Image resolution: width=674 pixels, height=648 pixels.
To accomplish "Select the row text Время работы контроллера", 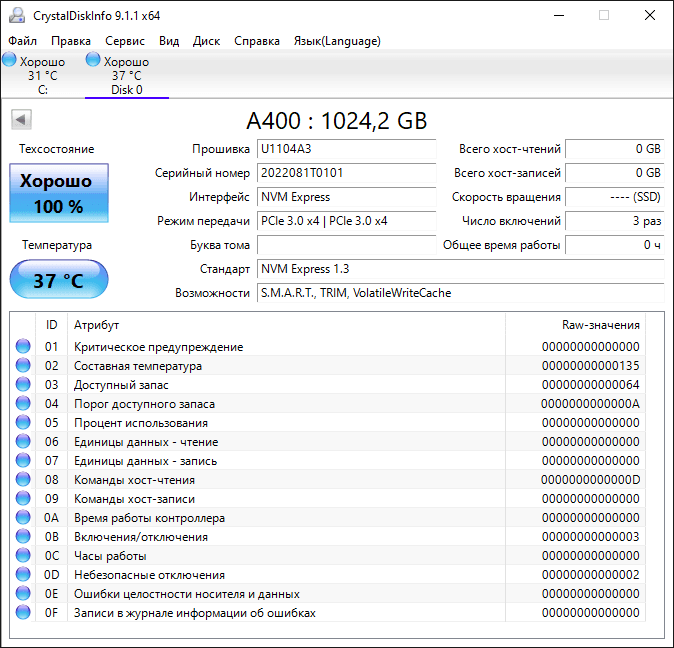I will click(150, 518).
